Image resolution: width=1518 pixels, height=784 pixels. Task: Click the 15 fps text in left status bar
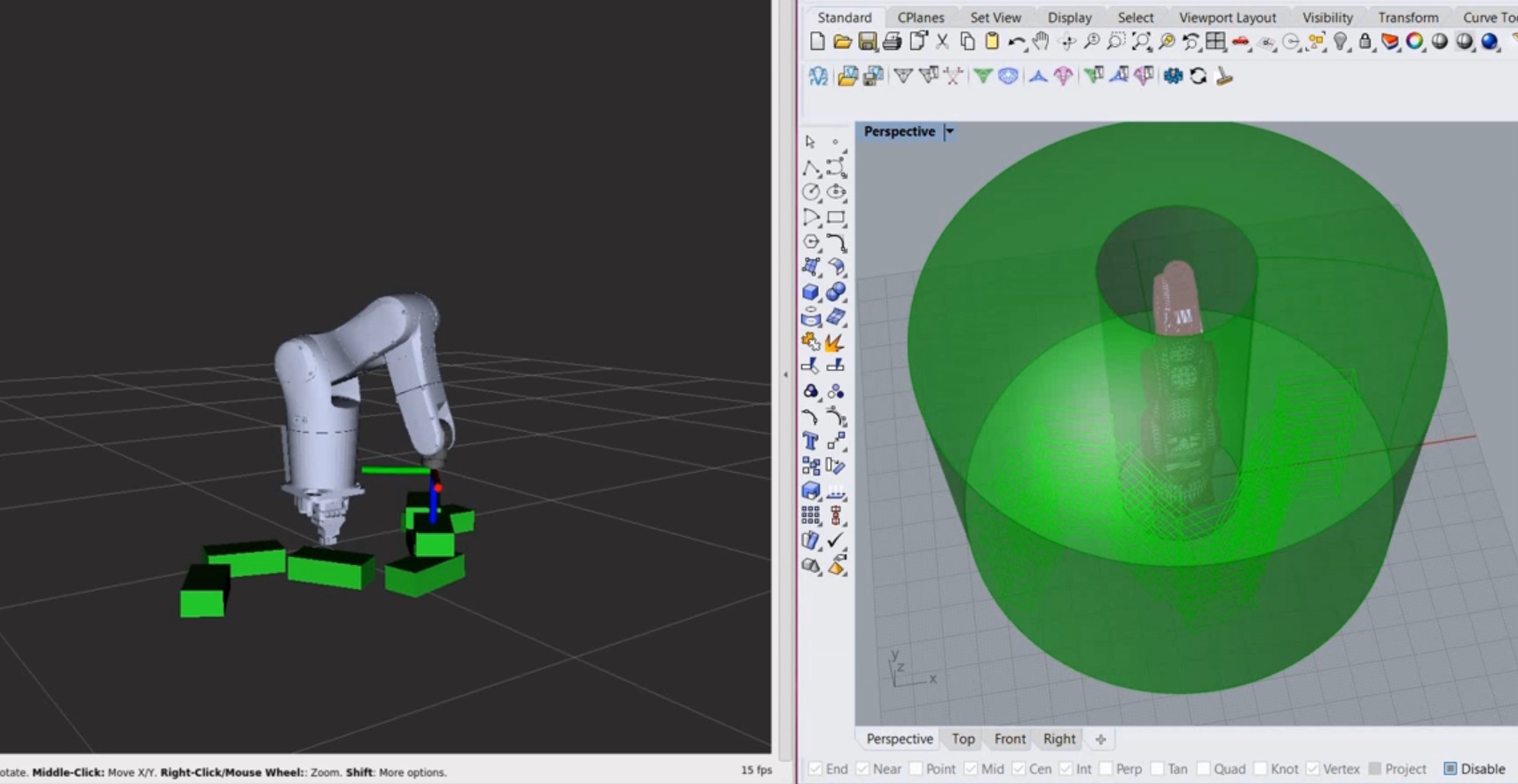point(756,771)
